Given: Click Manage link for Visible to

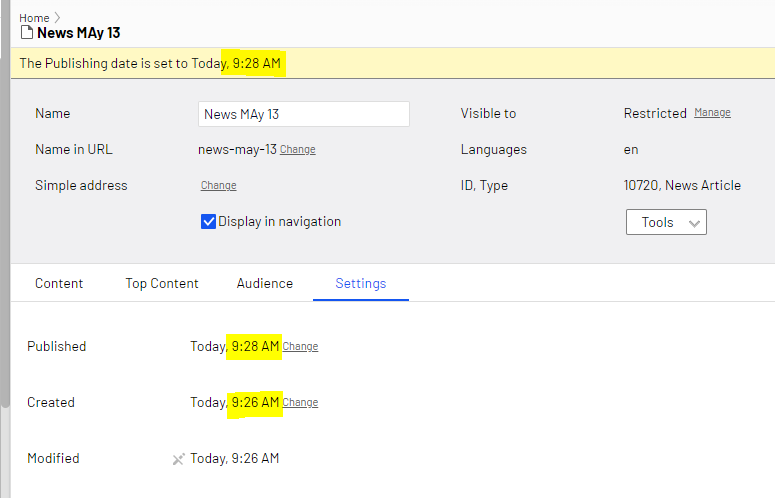Looking at the screenshot, I should click(x=712, y=113).
